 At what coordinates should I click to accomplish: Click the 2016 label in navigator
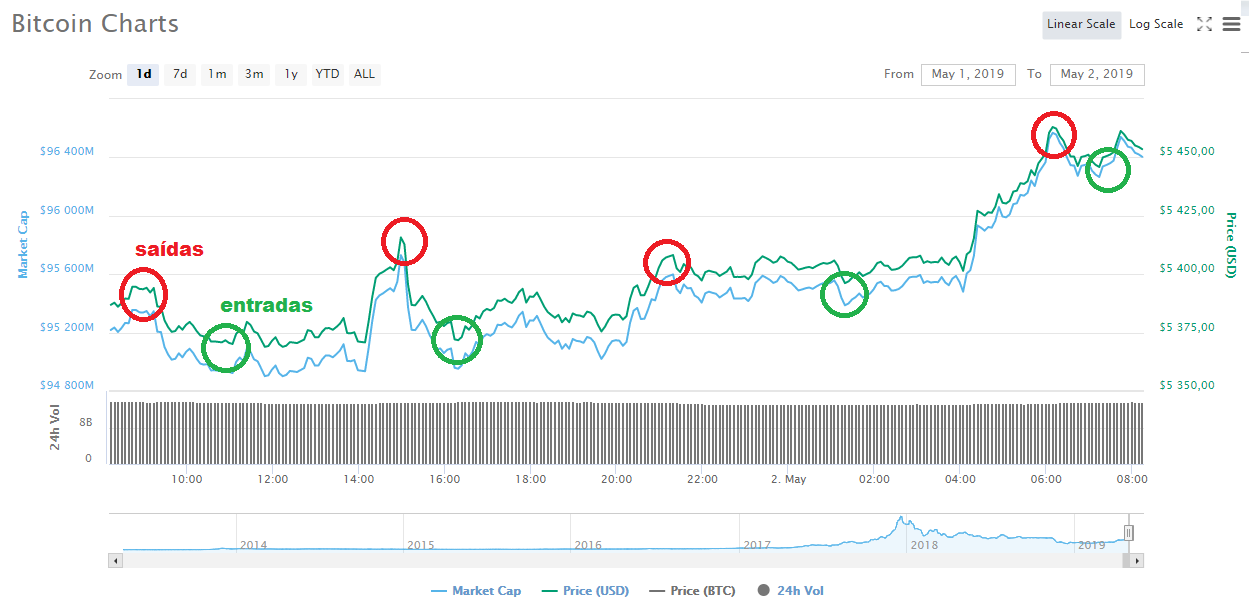point(588,545)
